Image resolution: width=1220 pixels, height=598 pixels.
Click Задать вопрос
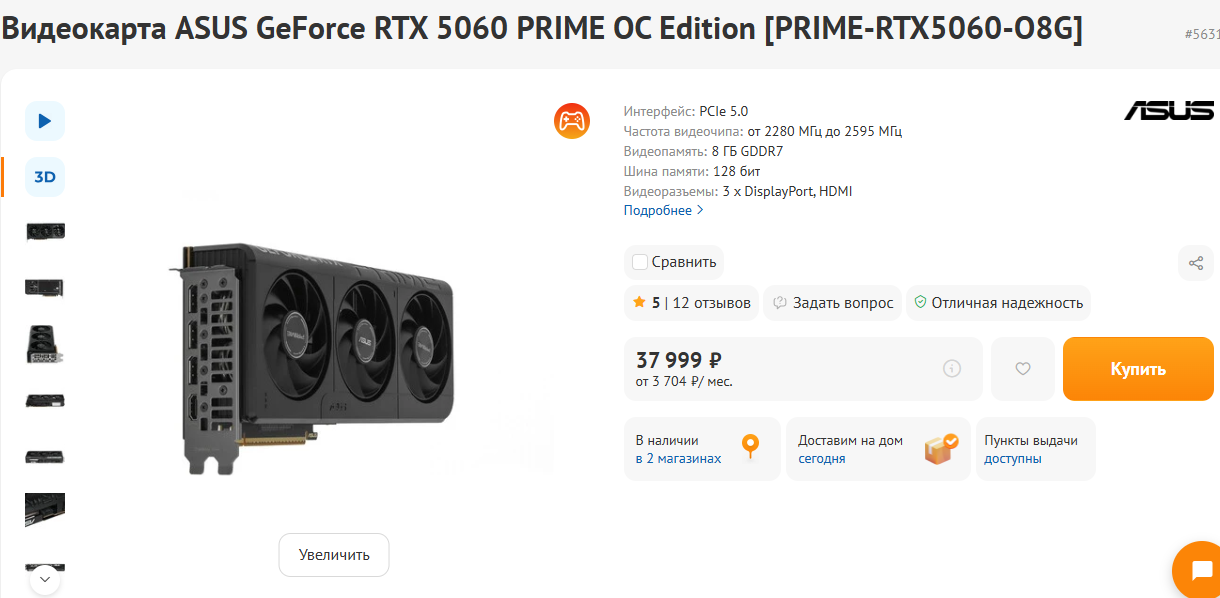click(833, 303)
